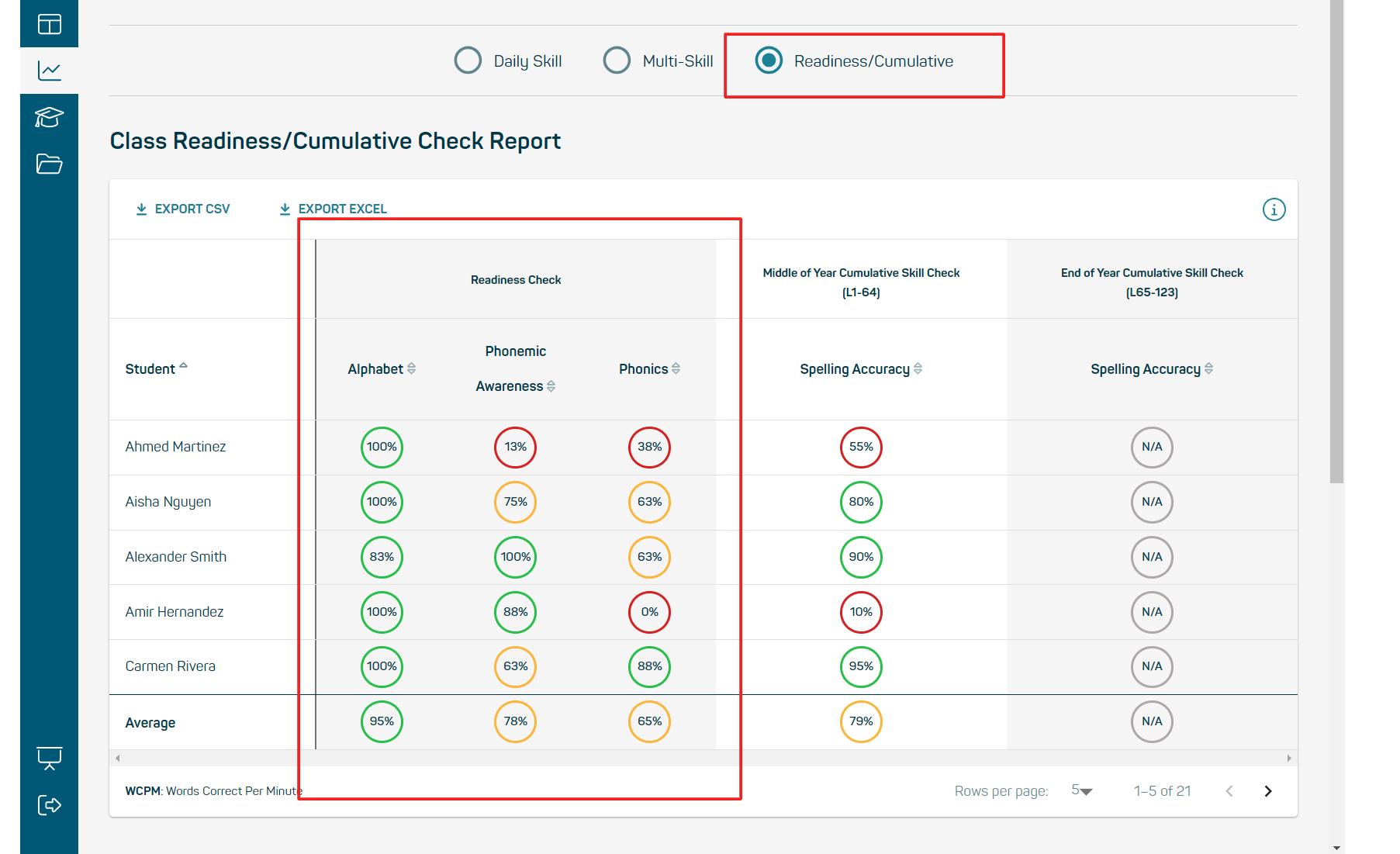Viewport: 1400px width, 854px height.
Task: Click Amir Hernandez's 0% Phonics score
Action: point(649,612)
